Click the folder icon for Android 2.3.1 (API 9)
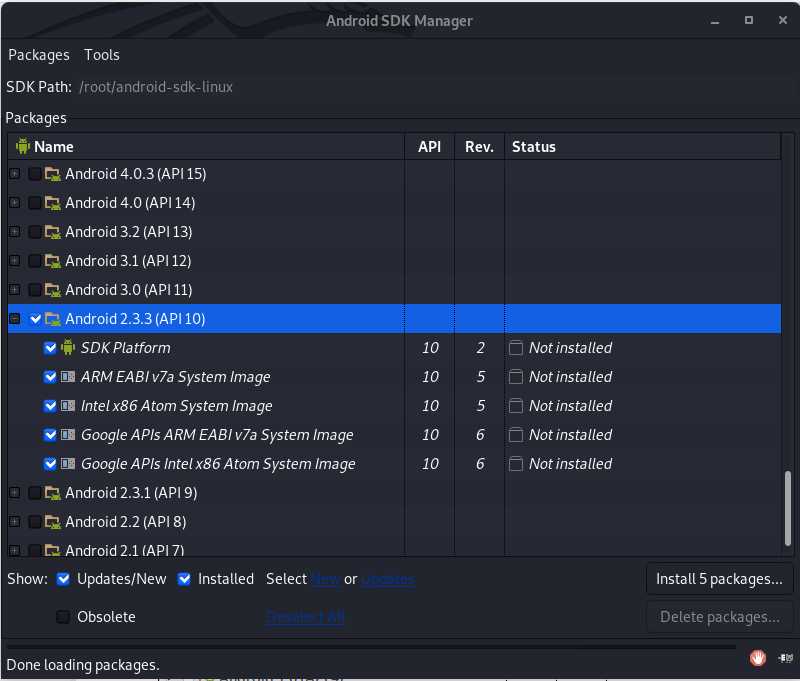Image resolution: width=800 pixels, height=681 pixels. click(x=53, y=493)
